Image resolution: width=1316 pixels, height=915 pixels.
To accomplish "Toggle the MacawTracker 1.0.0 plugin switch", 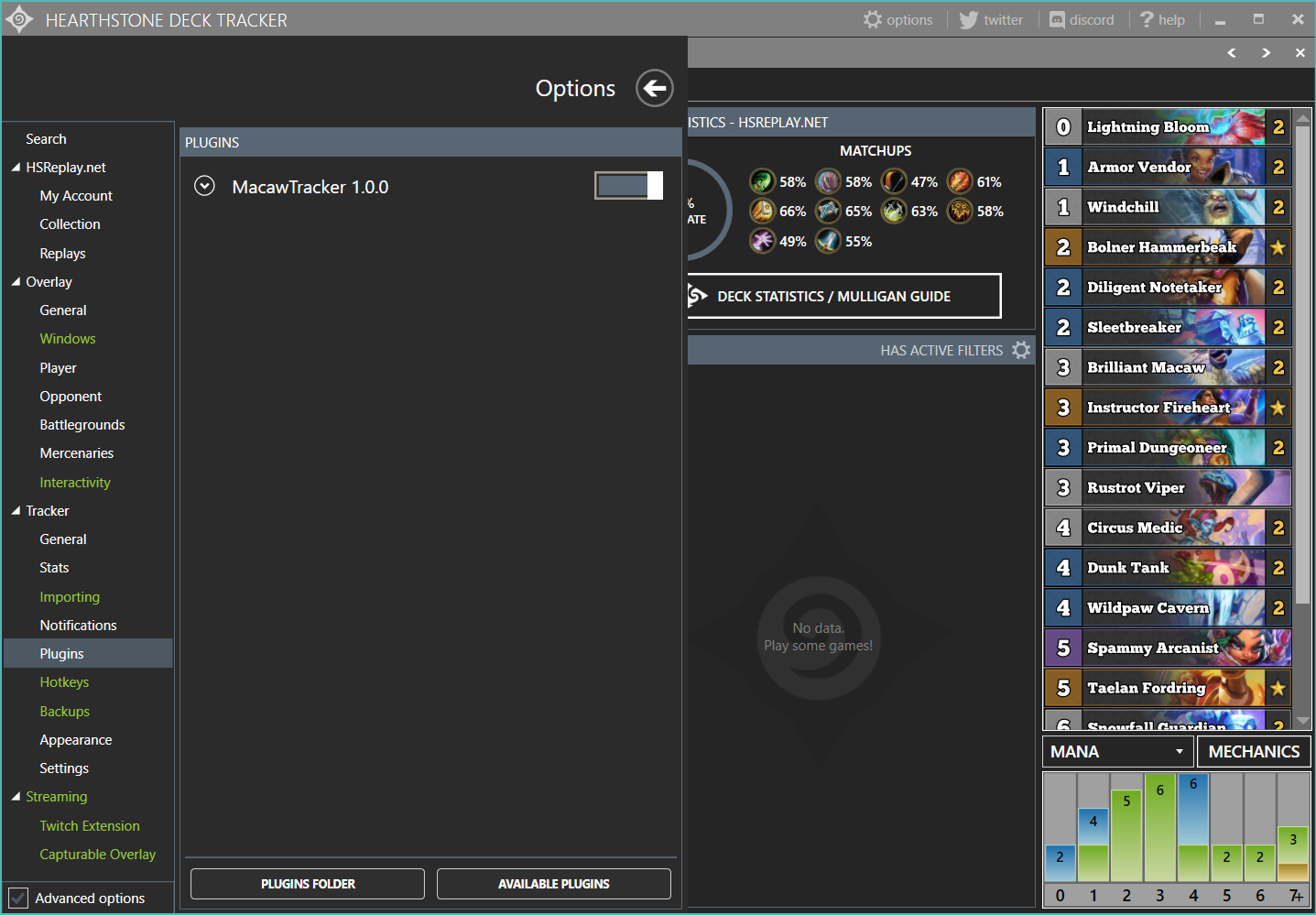I will click(x=628, y=186).
